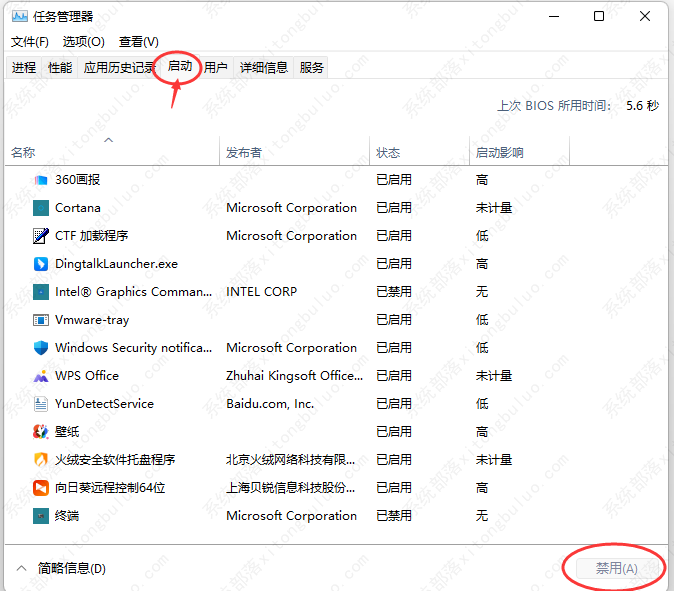The width and height of the screenshot is (674, 591).
Task: Click the Windows Security shield icon
Action: click(x=41, y=348)
